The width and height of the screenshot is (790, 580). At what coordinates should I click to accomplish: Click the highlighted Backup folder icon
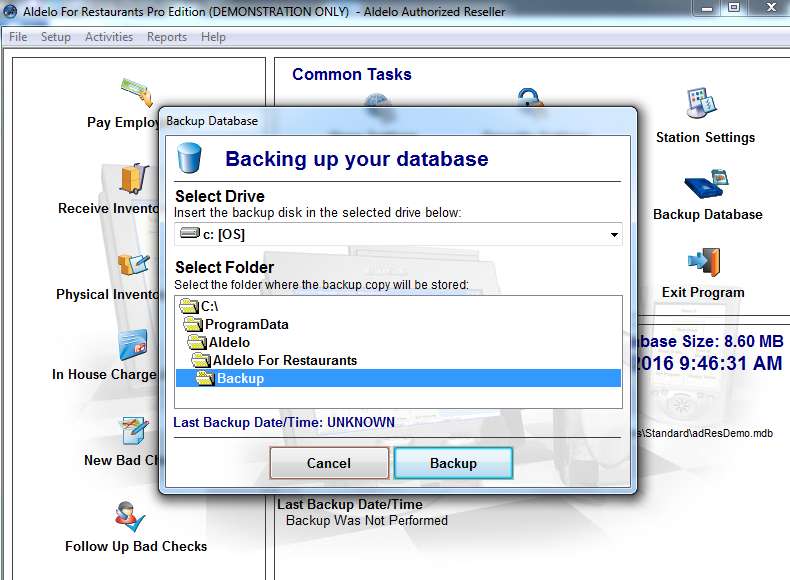click(205, 378)
